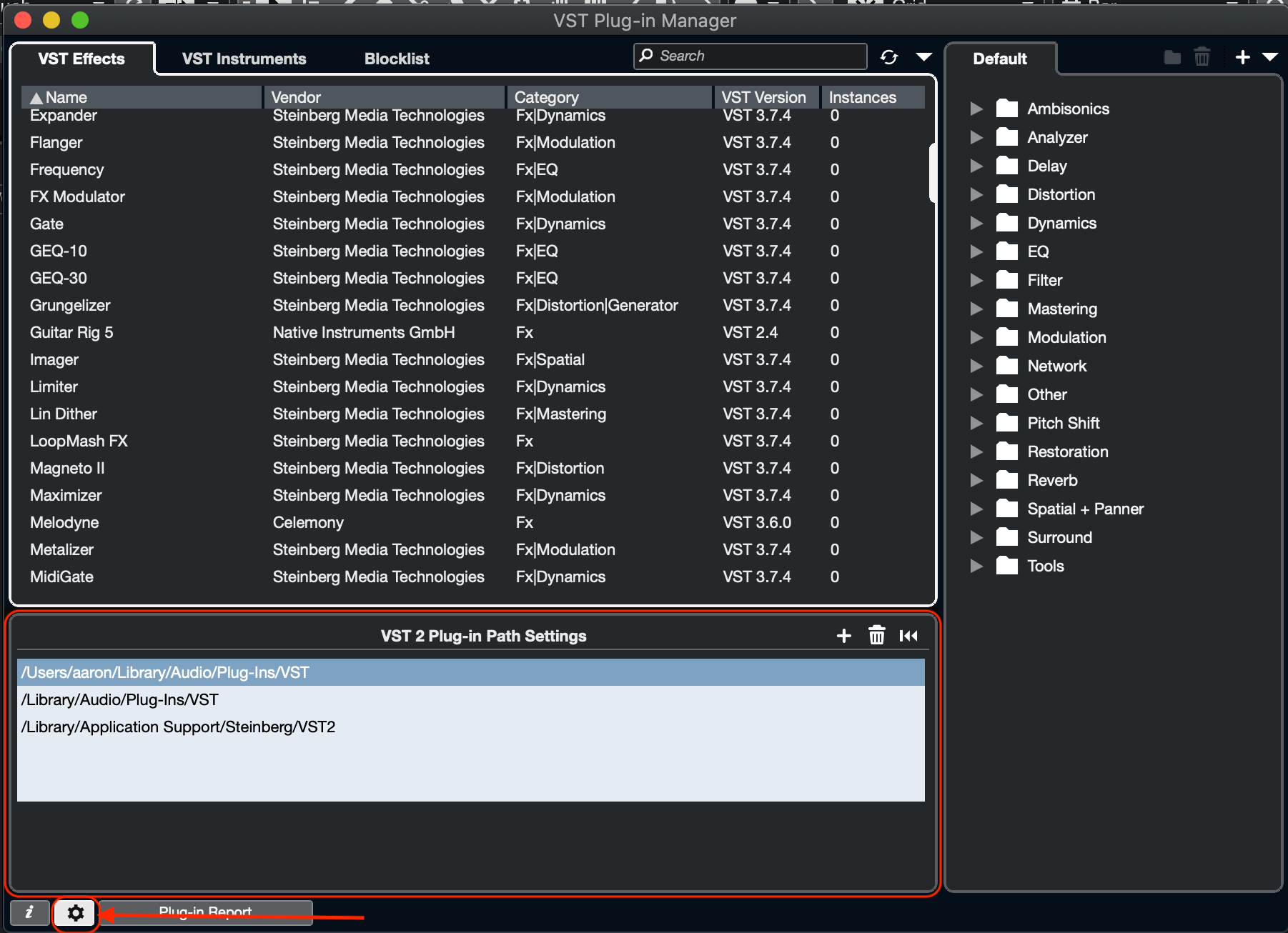Remove the selected VST 2 path with trash icon
1288x933 pixels.
(x=876, y=635)
